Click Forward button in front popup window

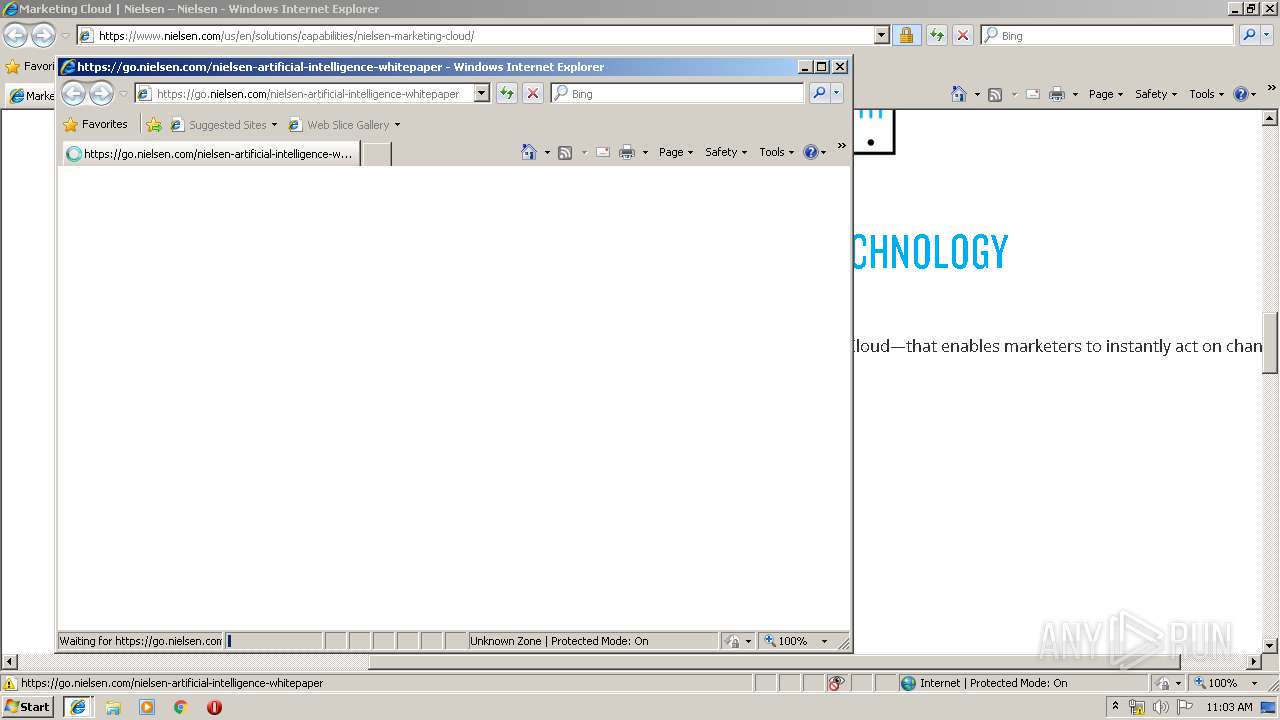pos(101,94)
